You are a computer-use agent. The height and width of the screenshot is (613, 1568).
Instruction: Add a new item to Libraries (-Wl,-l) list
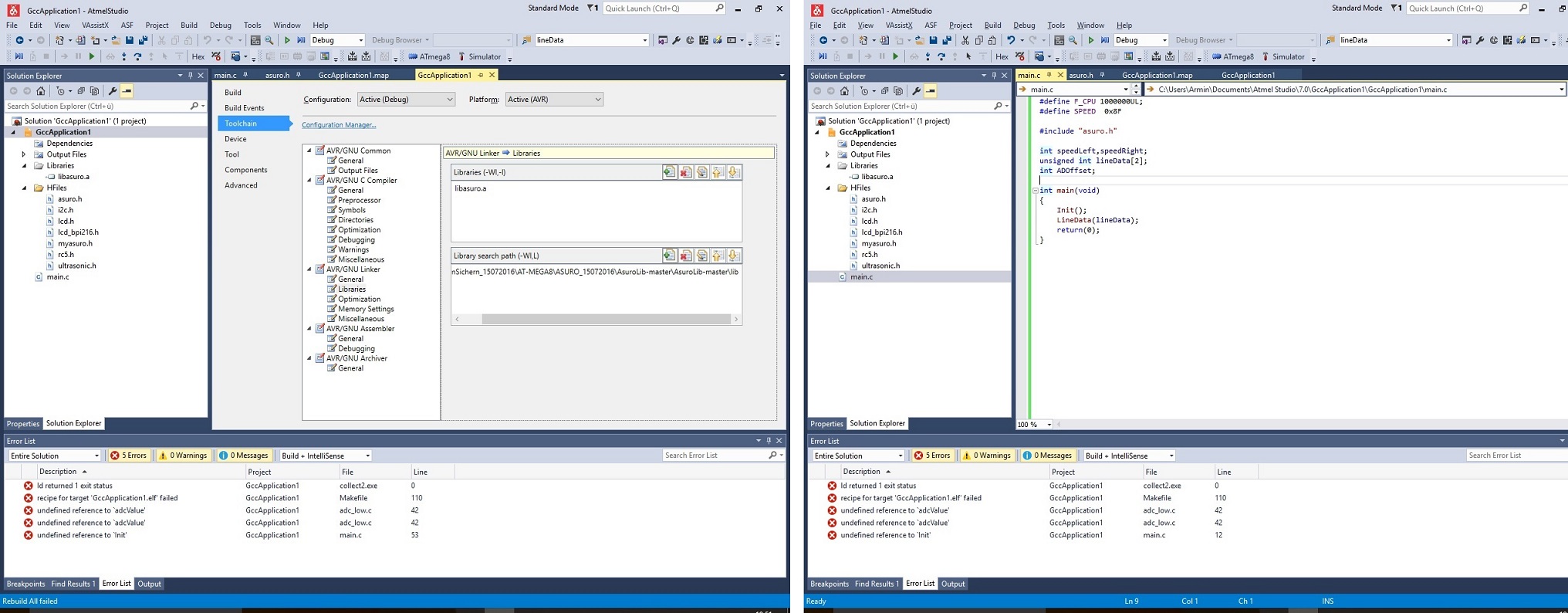tap(669, 172)
